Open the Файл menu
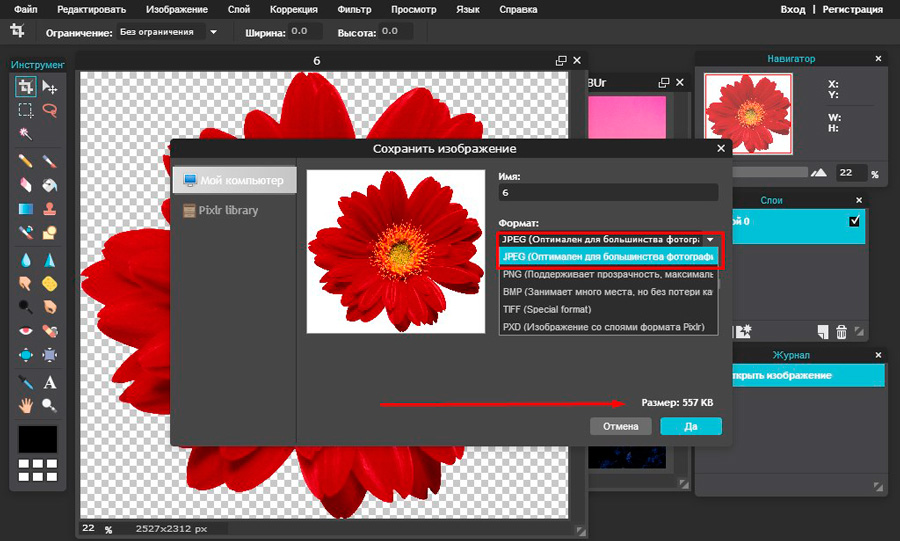This screenshot has width=900, height=541. click(26, 9)
